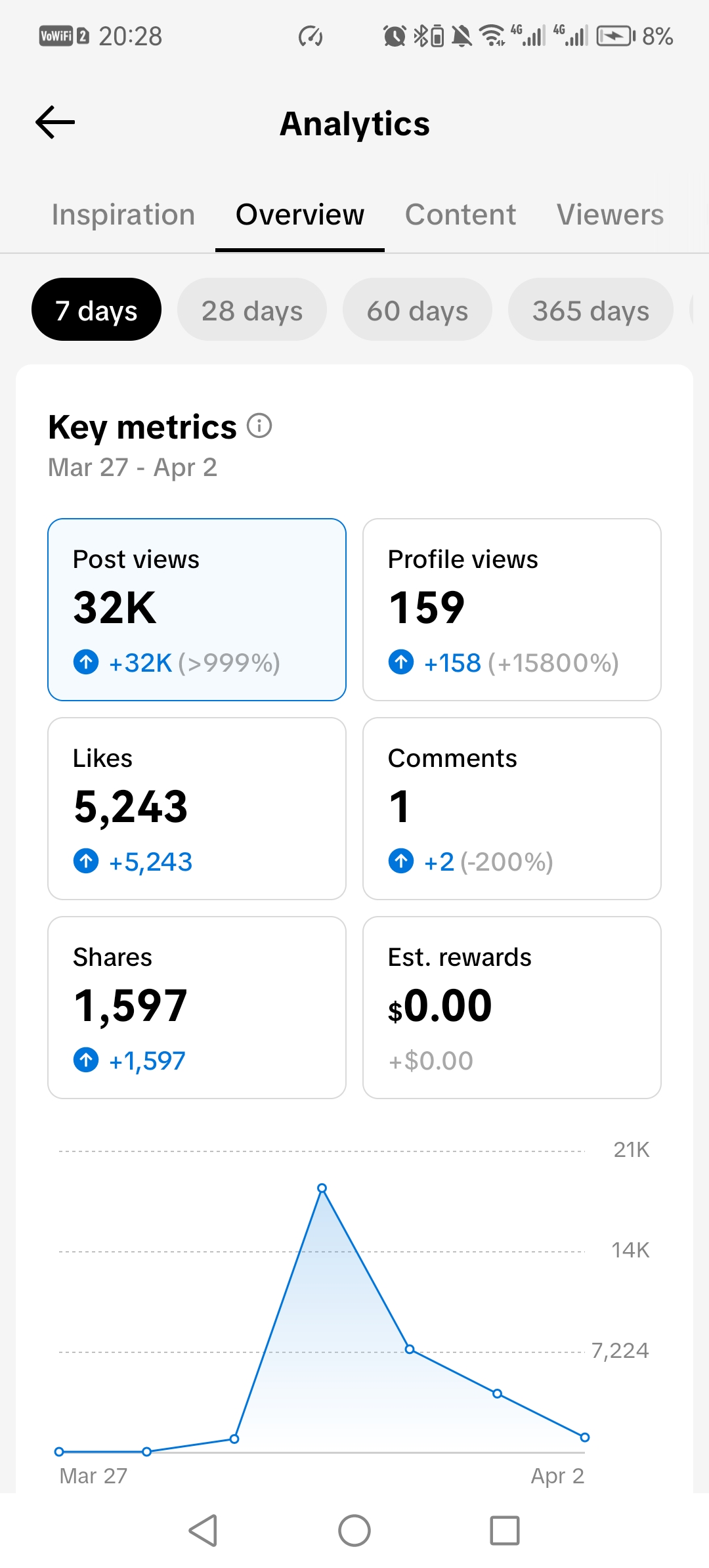Switch to the Content tab
Viewport: 709px width, 1568px height.
coord(460,215)
